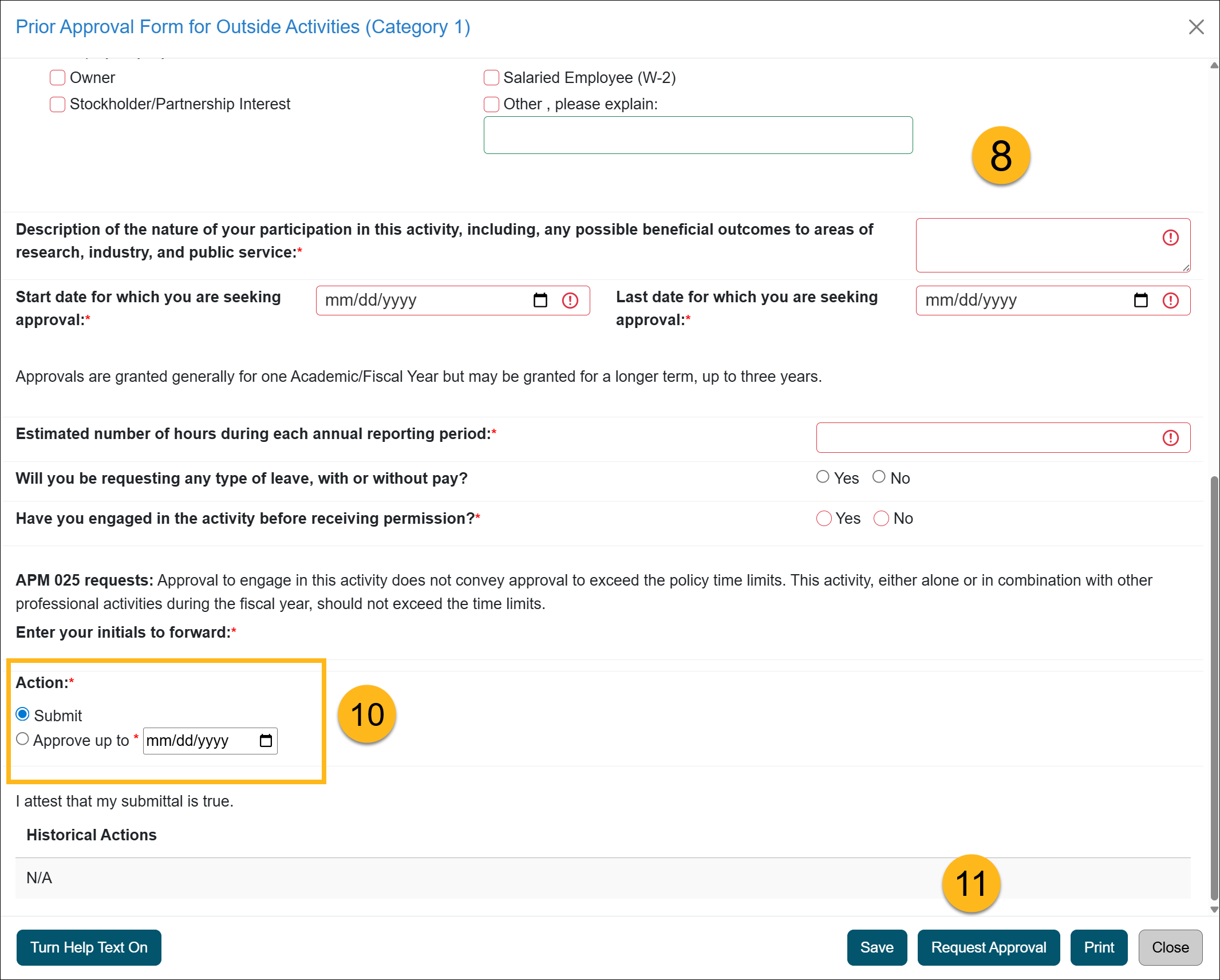The image size is (1220, 980).
Task: Open last date calendar picker icon
Action: 1140,300
